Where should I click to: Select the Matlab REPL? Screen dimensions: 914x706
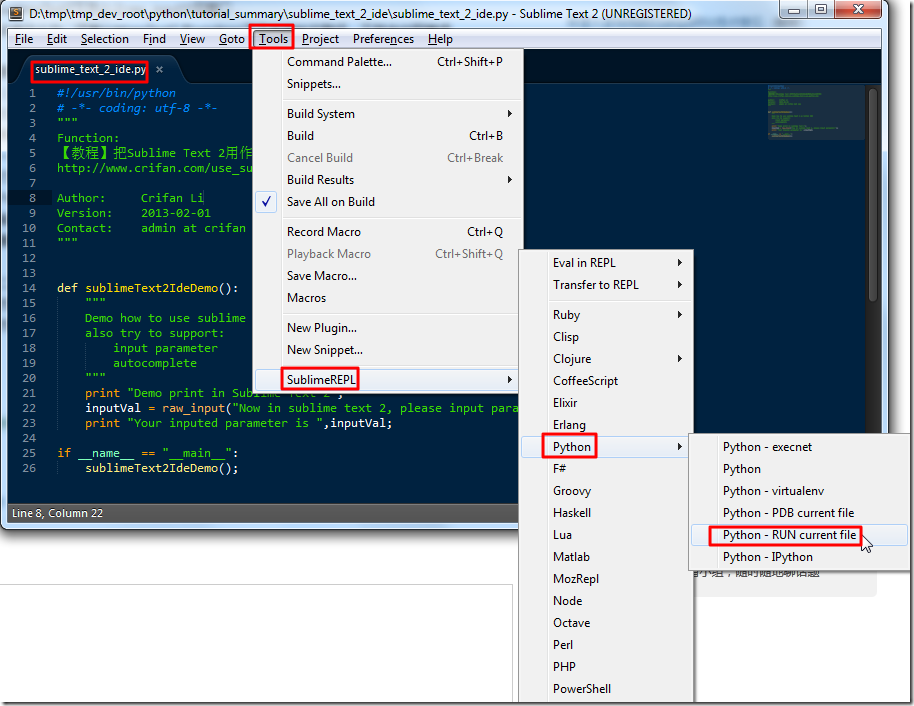tap(573, 556)
